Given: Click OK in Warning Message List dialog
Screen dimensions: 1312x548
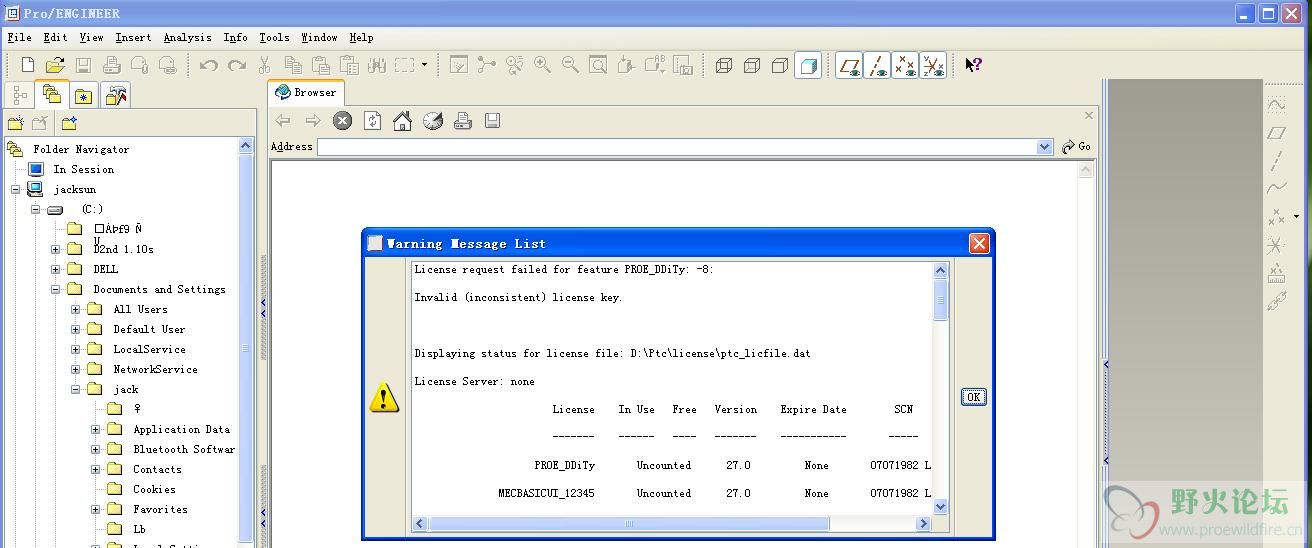Looking at the screenshot, I should click(973, 397).
